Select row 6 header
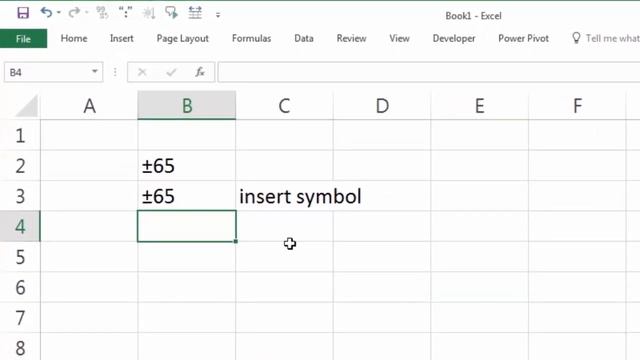Image resolution: width=640 pixels, height=360 pixels. point(20,287)
